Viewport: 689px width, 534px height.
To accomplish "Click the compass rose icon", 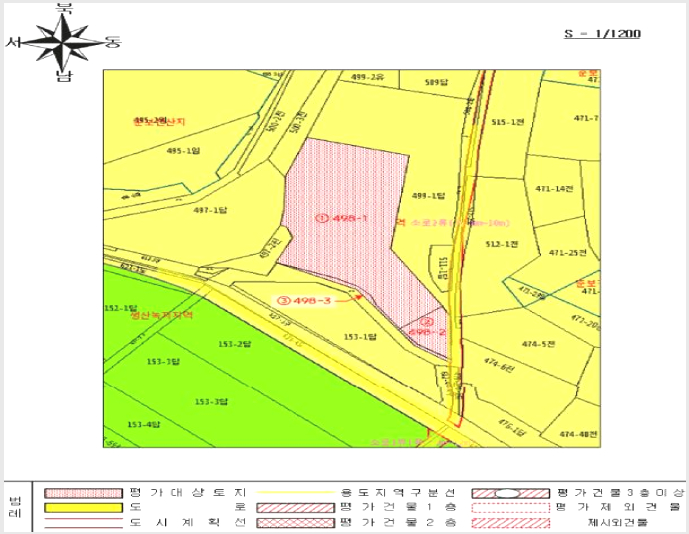I will point(64,43).
